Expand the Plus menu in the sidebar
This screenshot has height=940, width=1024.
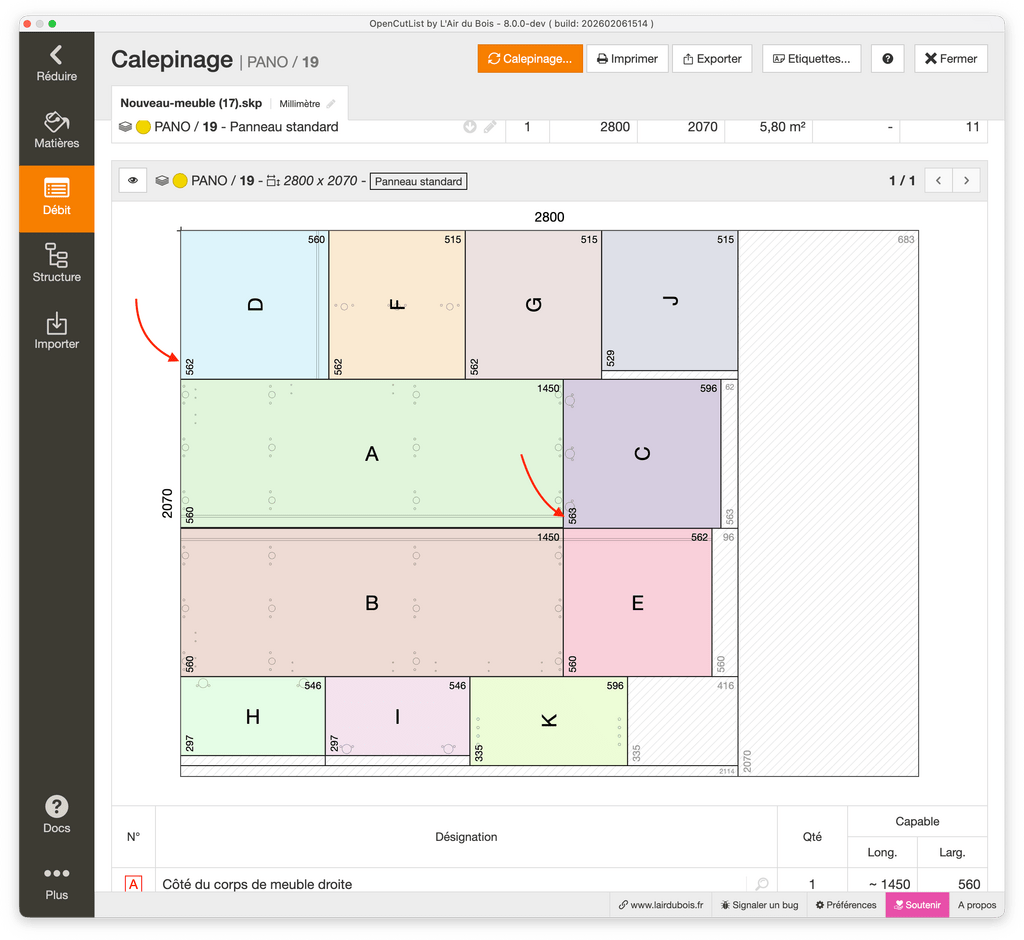pos(56,881)
